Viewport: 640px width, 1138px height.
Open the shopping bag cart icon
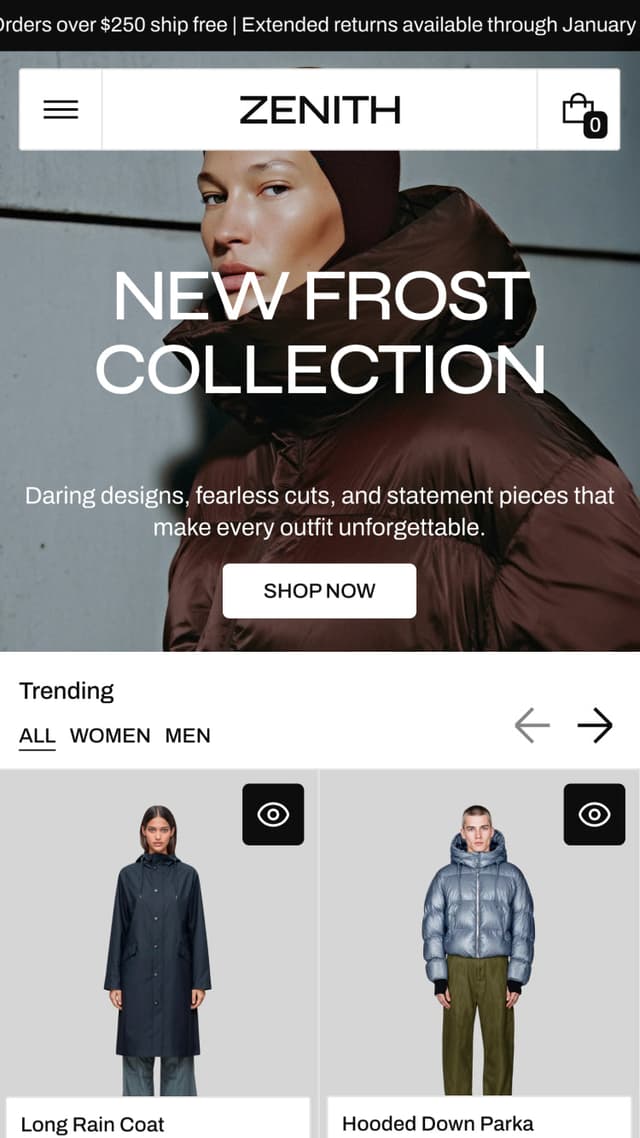(x=578, y=110)
